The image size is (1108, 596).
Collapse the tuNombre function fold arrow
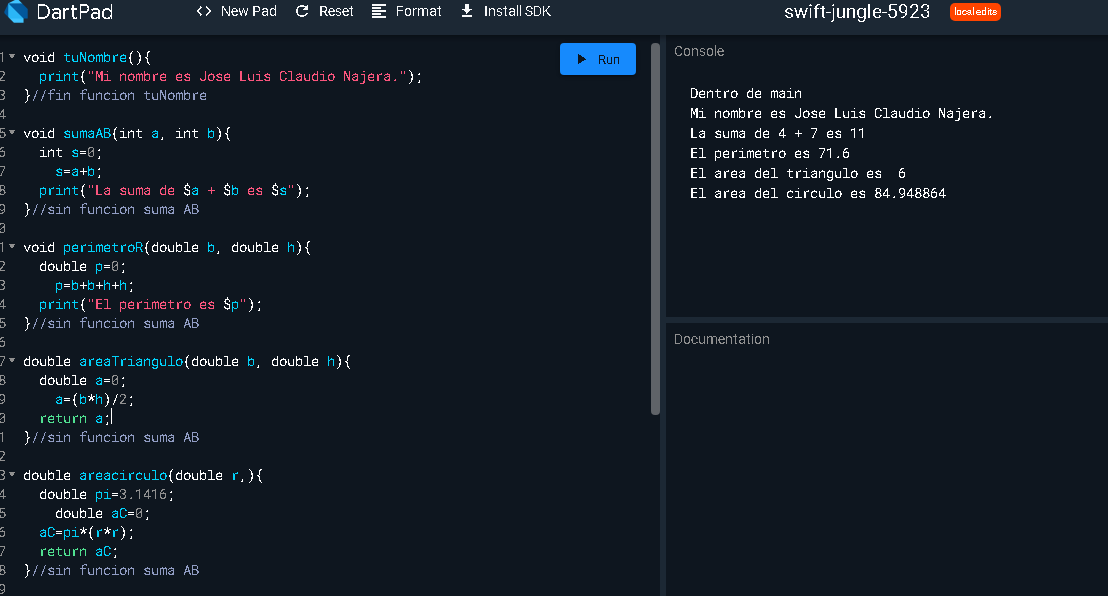pos(12,56)
